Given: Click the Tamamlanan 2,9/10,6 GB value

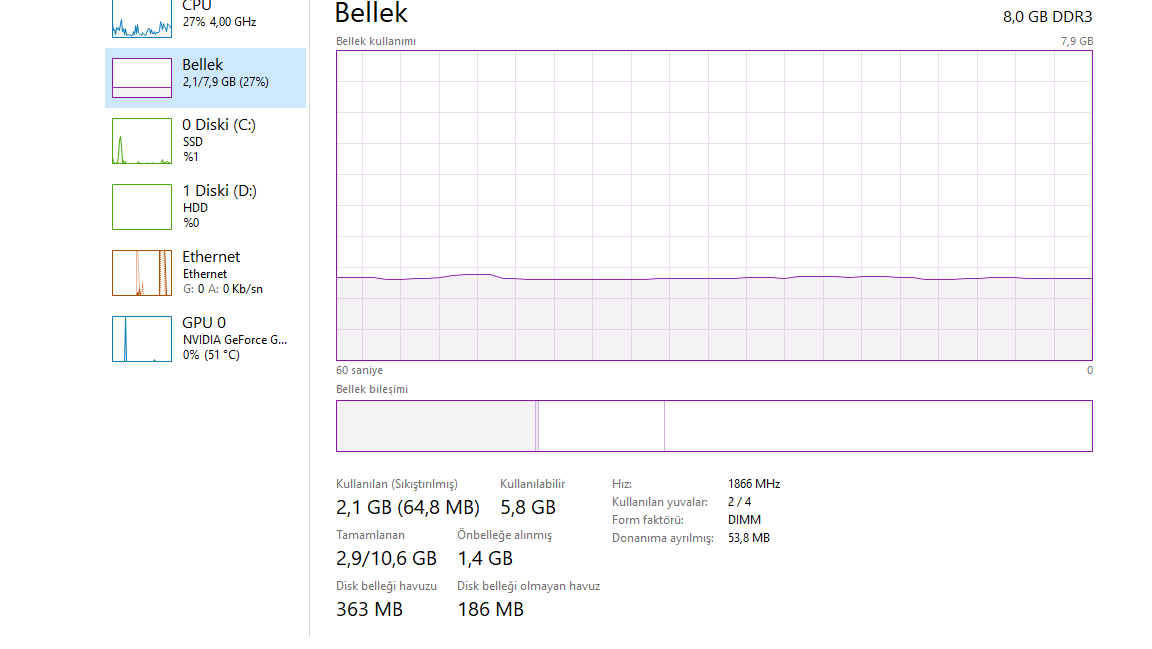Looking at the screenshot, I should pos(386,559).
